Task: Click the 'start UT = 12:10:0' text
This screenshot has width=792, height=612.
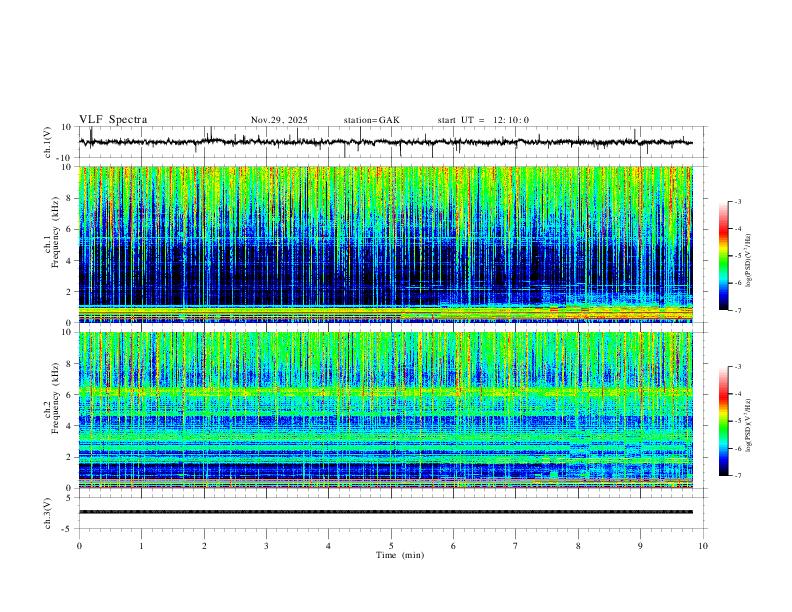Action: [483, 120]
